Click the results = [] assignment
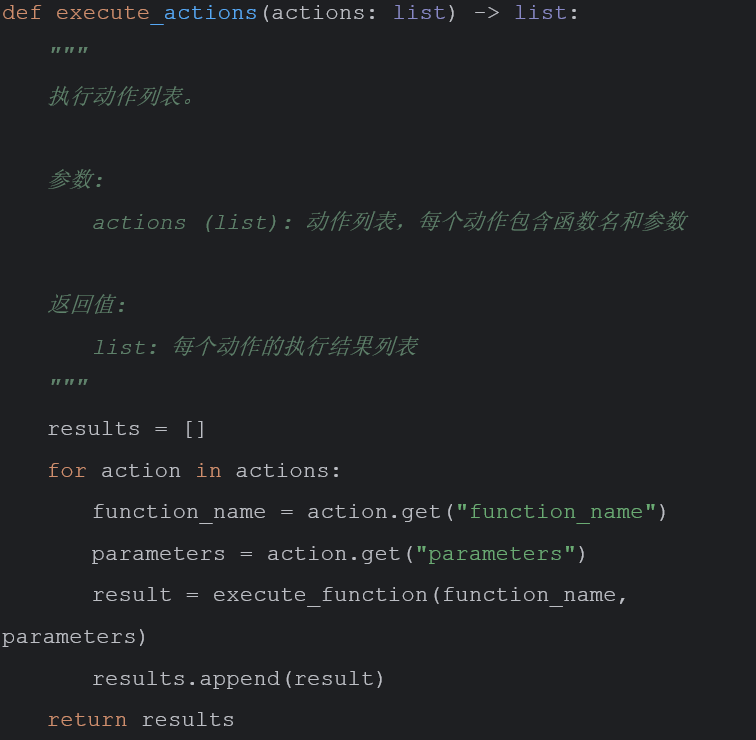Image resolution: width=756 pixels, height=740 pixels. (x=127, y=429)
